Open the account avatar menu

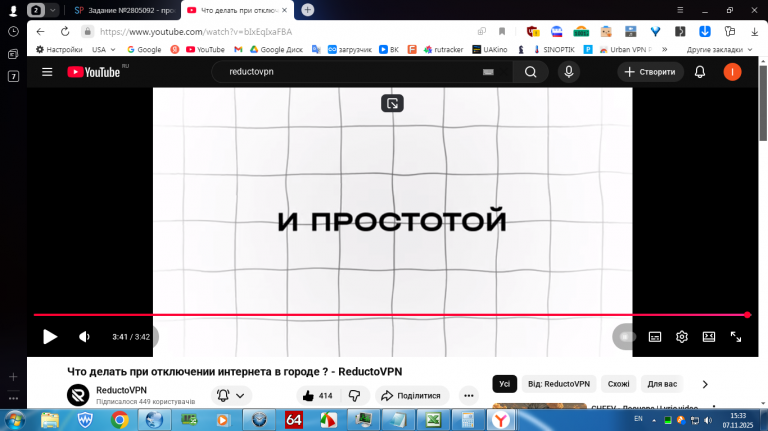[x=732, y=72]
